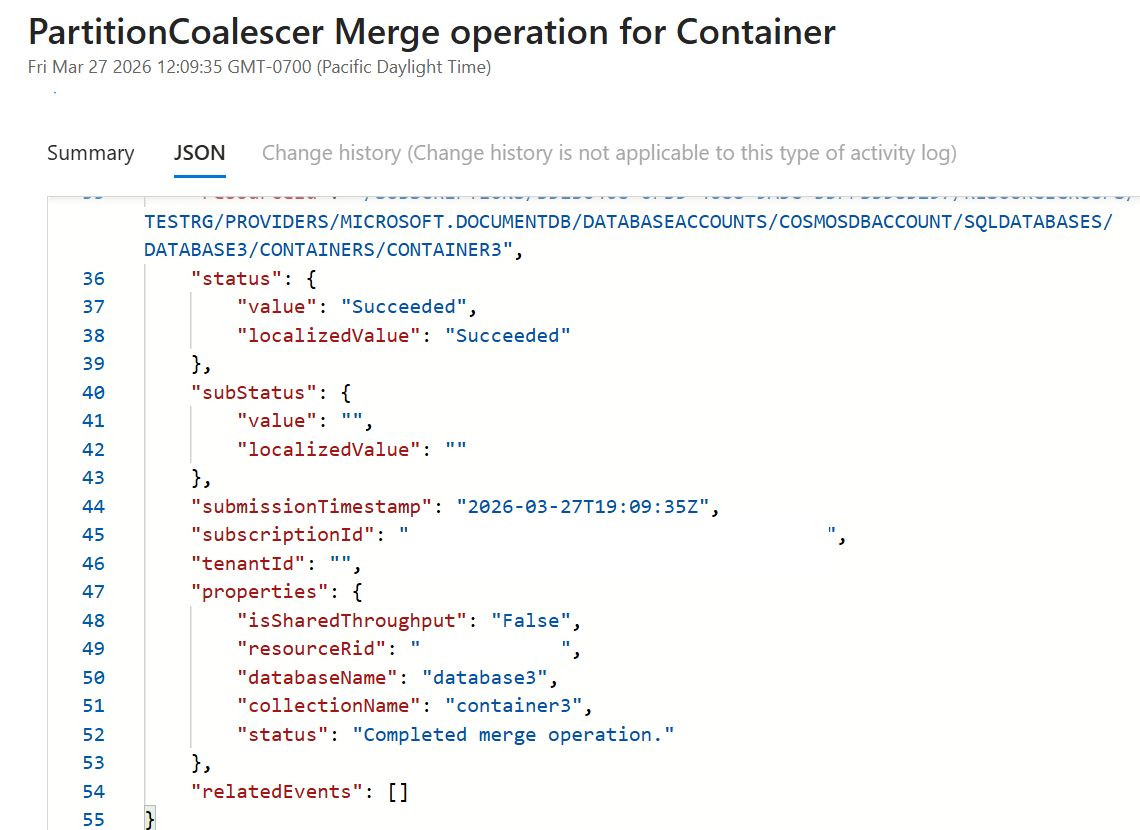Click the Fri Mar 27 2026 timestamp text
The width and height of the screenshot is (1140, 830).
259,68
